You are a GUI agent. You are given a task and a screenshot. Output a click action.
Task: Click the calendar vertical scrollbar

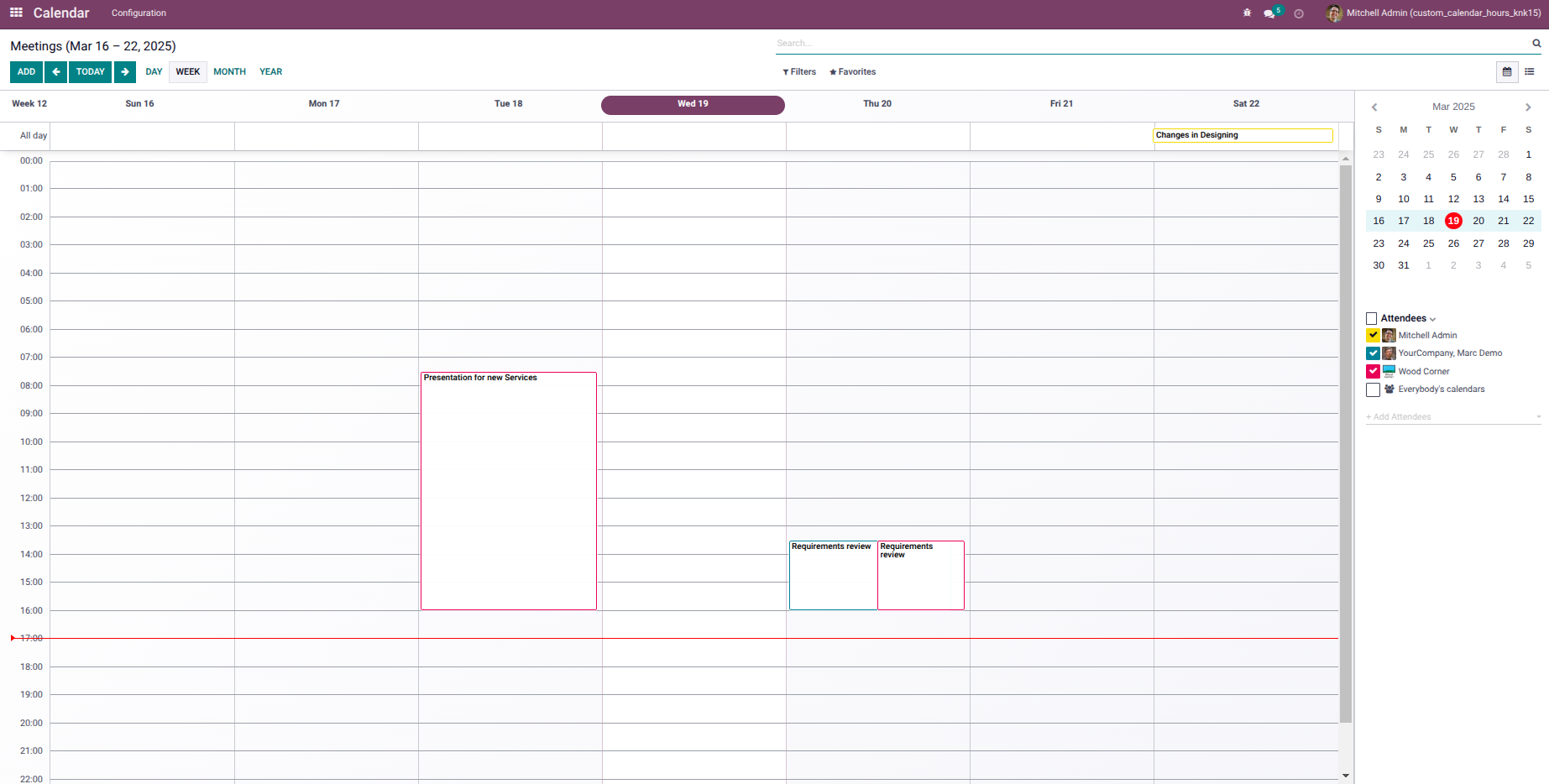1346,443
